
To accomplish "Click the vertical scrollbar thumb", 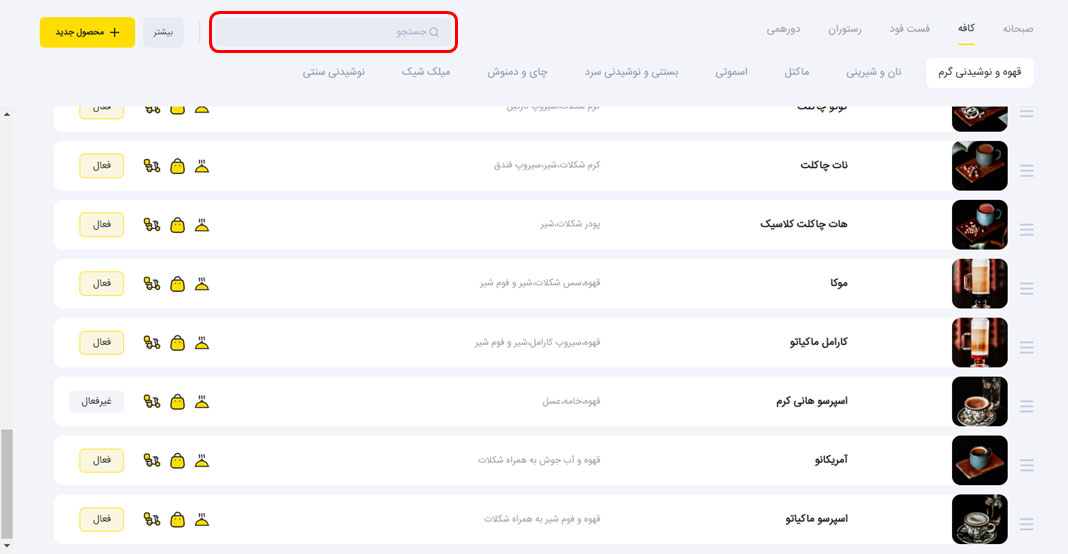I will point(7,484).
